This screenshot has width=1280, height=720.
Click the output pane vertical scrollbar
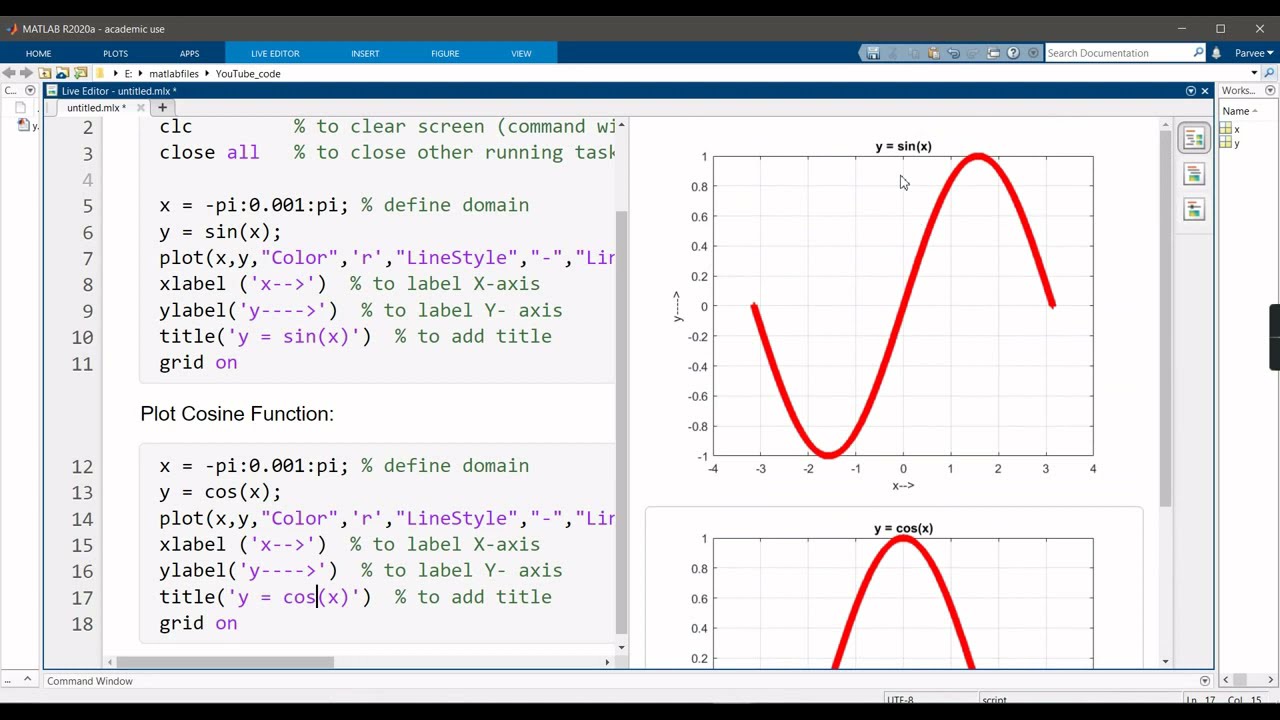click(1165, 320)
